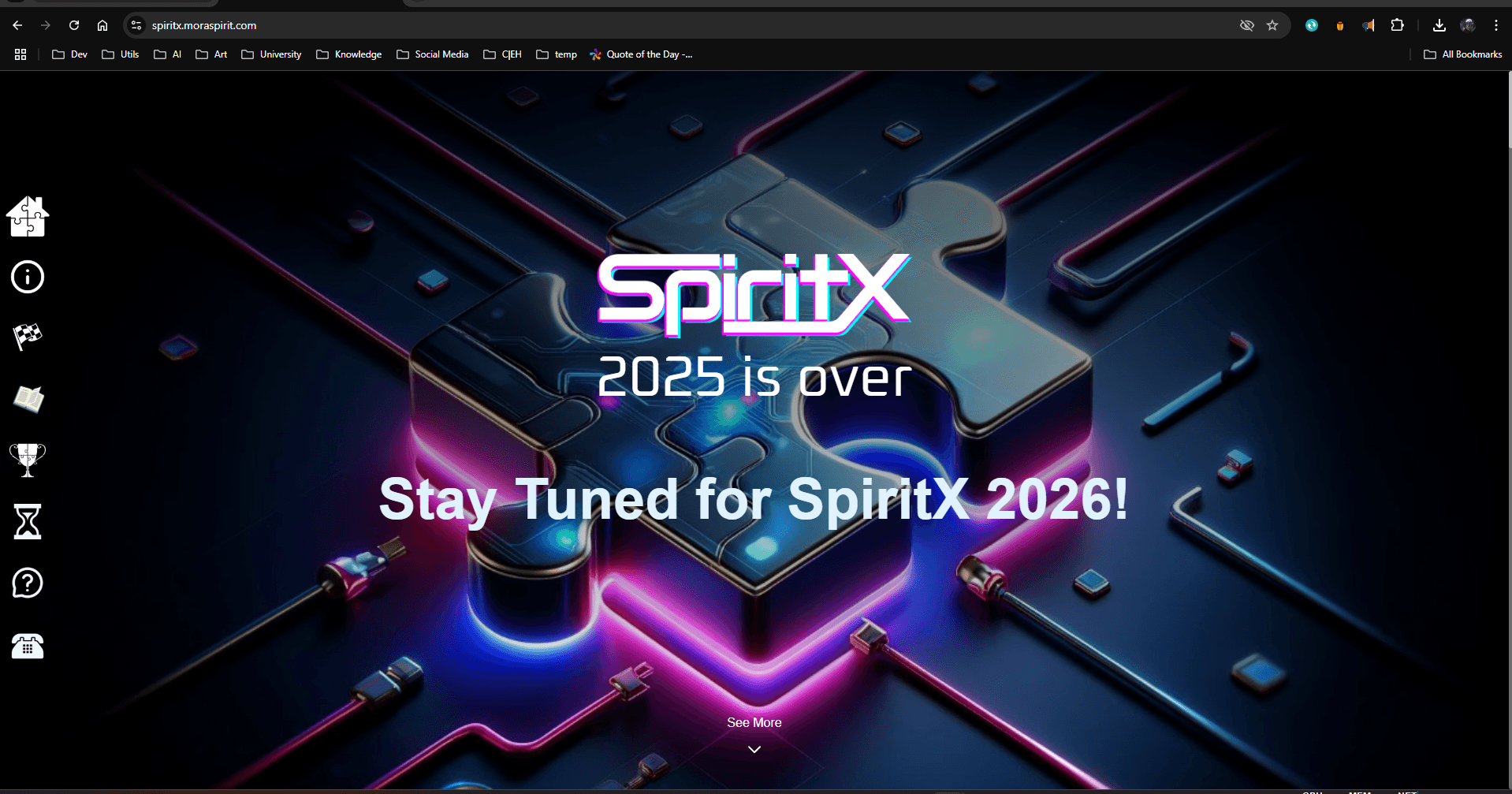Bookmark this page with the star
1512x794 pixels.
coord(1272,25)
